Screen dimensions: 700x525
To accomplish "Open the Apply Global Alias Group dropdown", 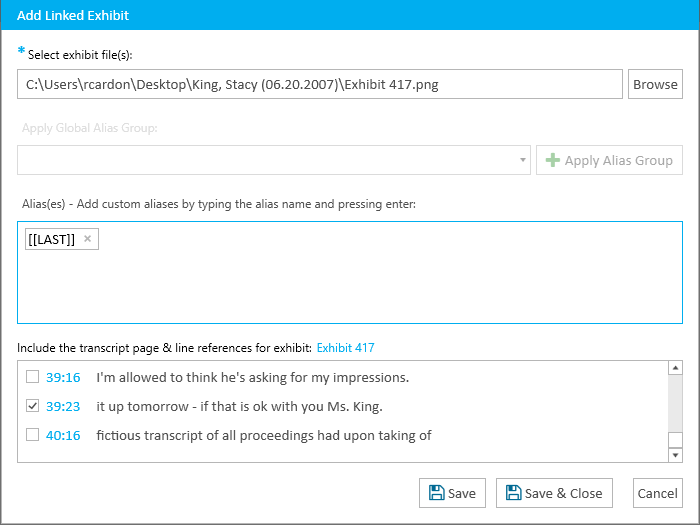I will [x=274, y=160].
